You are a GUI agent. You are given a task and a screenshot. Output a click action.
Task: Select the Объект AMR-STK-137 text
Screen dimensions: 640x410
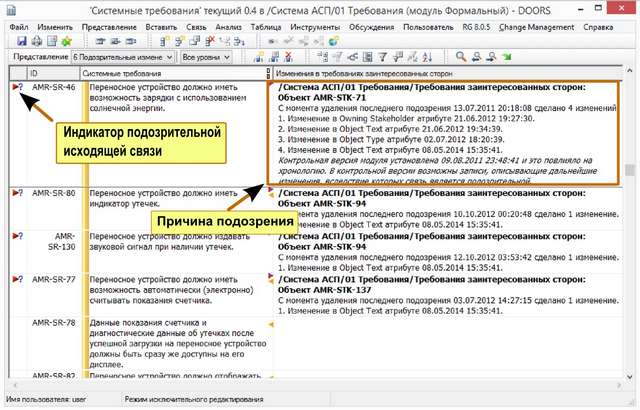coord(324,290)
